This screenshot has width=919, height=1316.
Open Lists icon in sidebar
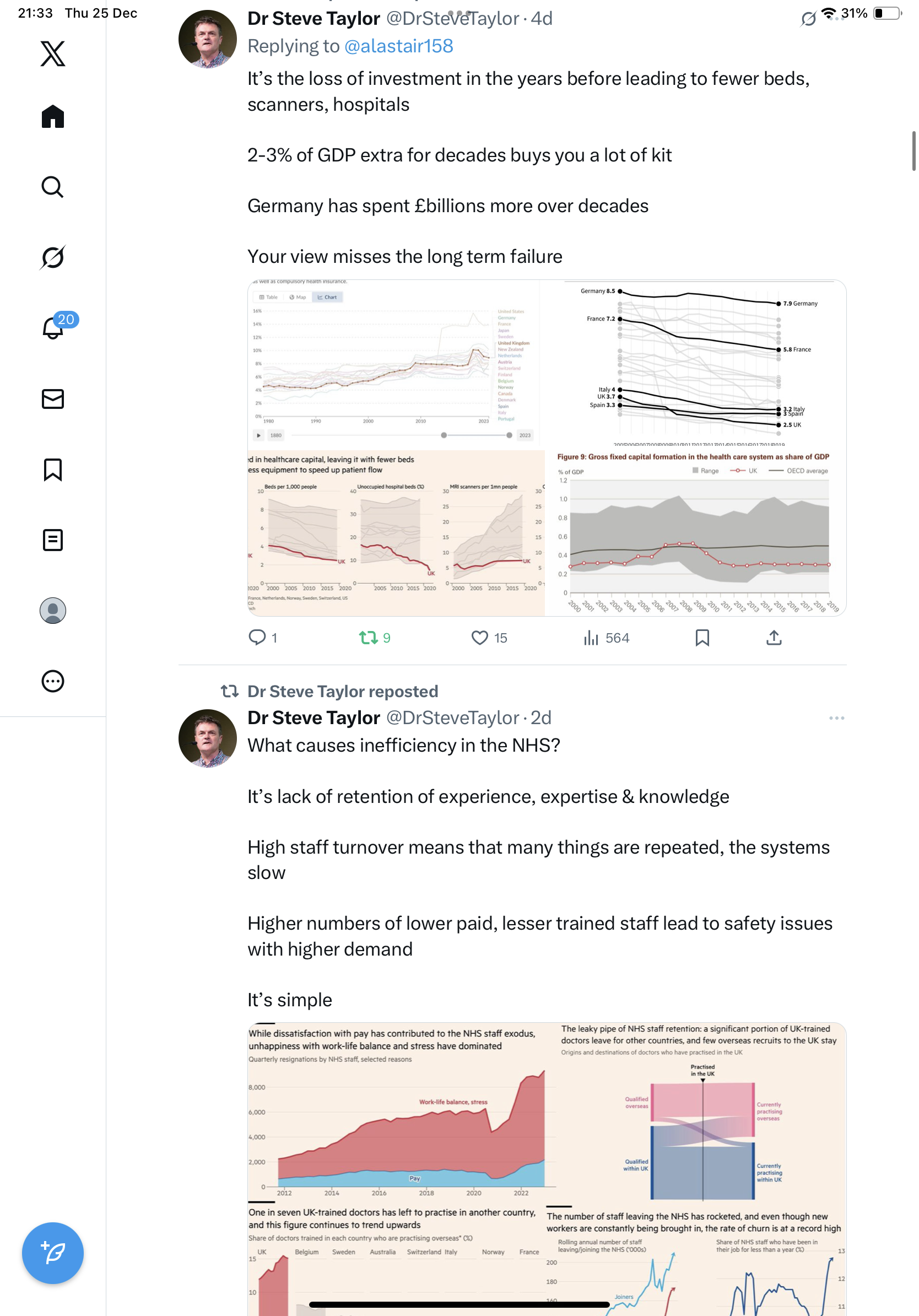(53, 540)
